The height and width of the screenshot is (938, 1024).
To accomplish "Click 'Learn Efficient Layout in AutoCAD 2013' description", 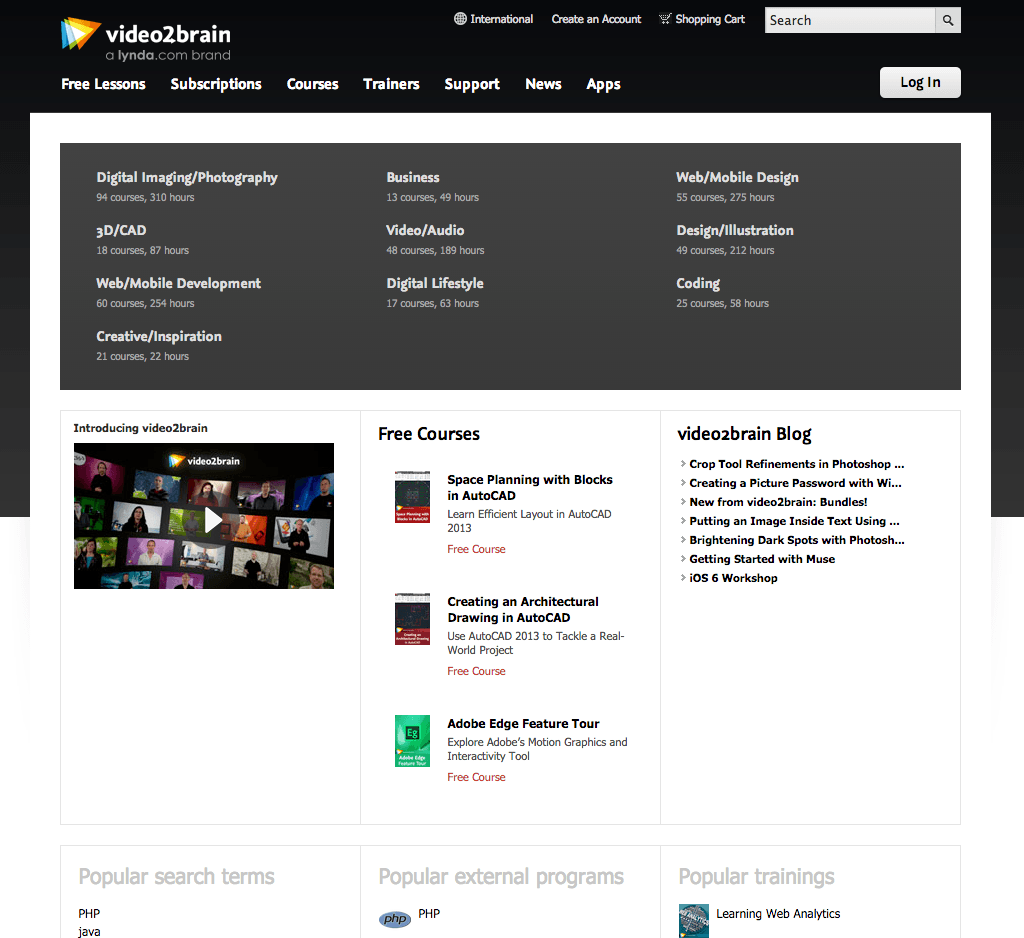I will (x=529, y=521).
